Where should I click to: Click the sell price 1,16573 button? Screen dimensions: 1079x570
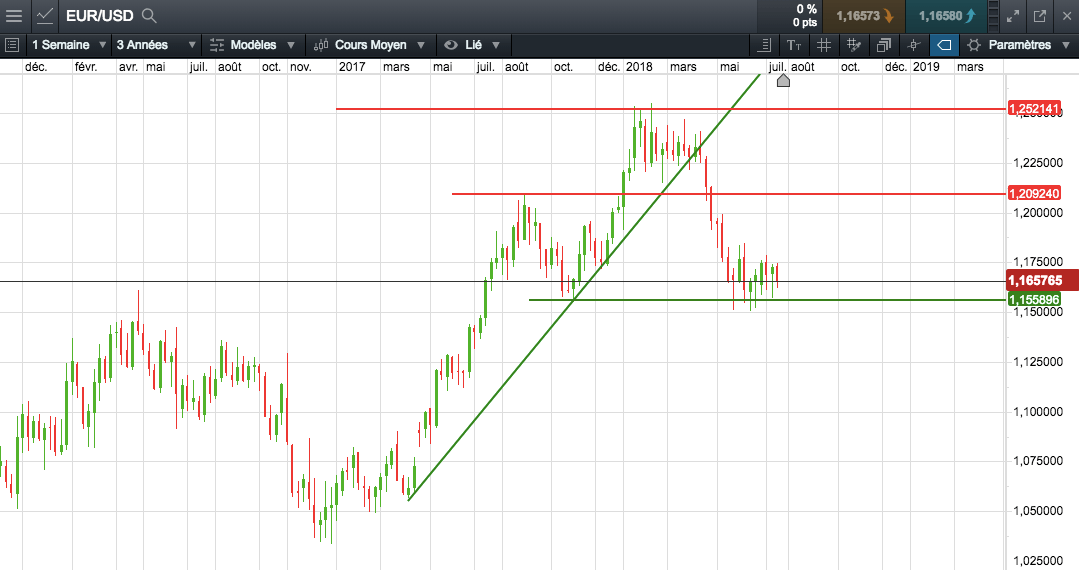pos(864,16)
